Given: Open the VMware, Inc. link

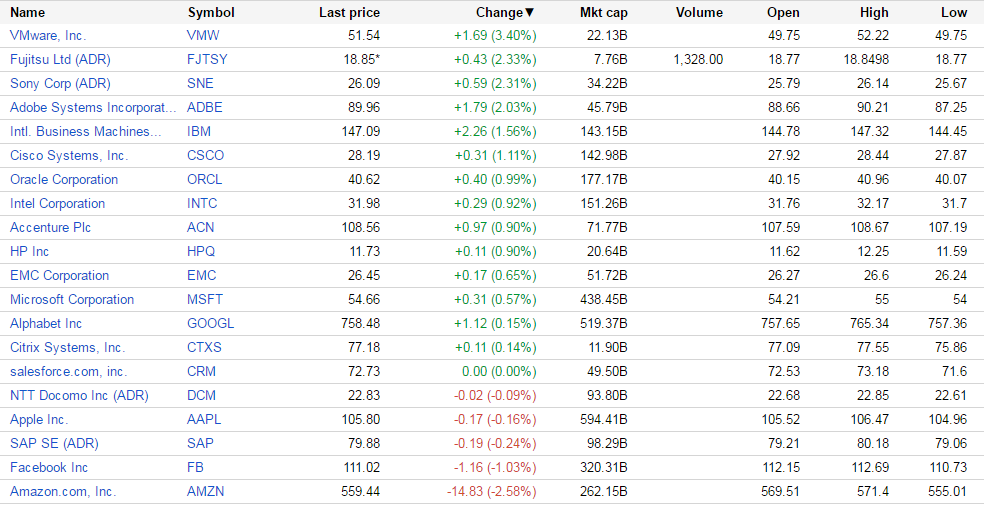Looking at the screenshot, I should 48,35.
